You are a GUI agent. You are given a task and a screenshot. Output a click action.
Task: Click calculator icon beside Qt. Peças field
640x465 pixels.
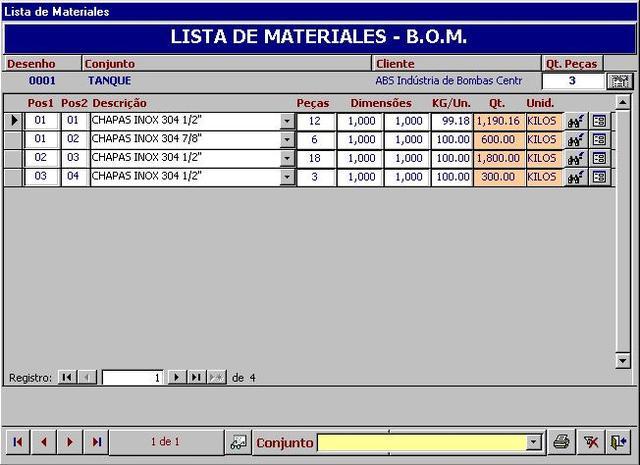pos(620,81)
